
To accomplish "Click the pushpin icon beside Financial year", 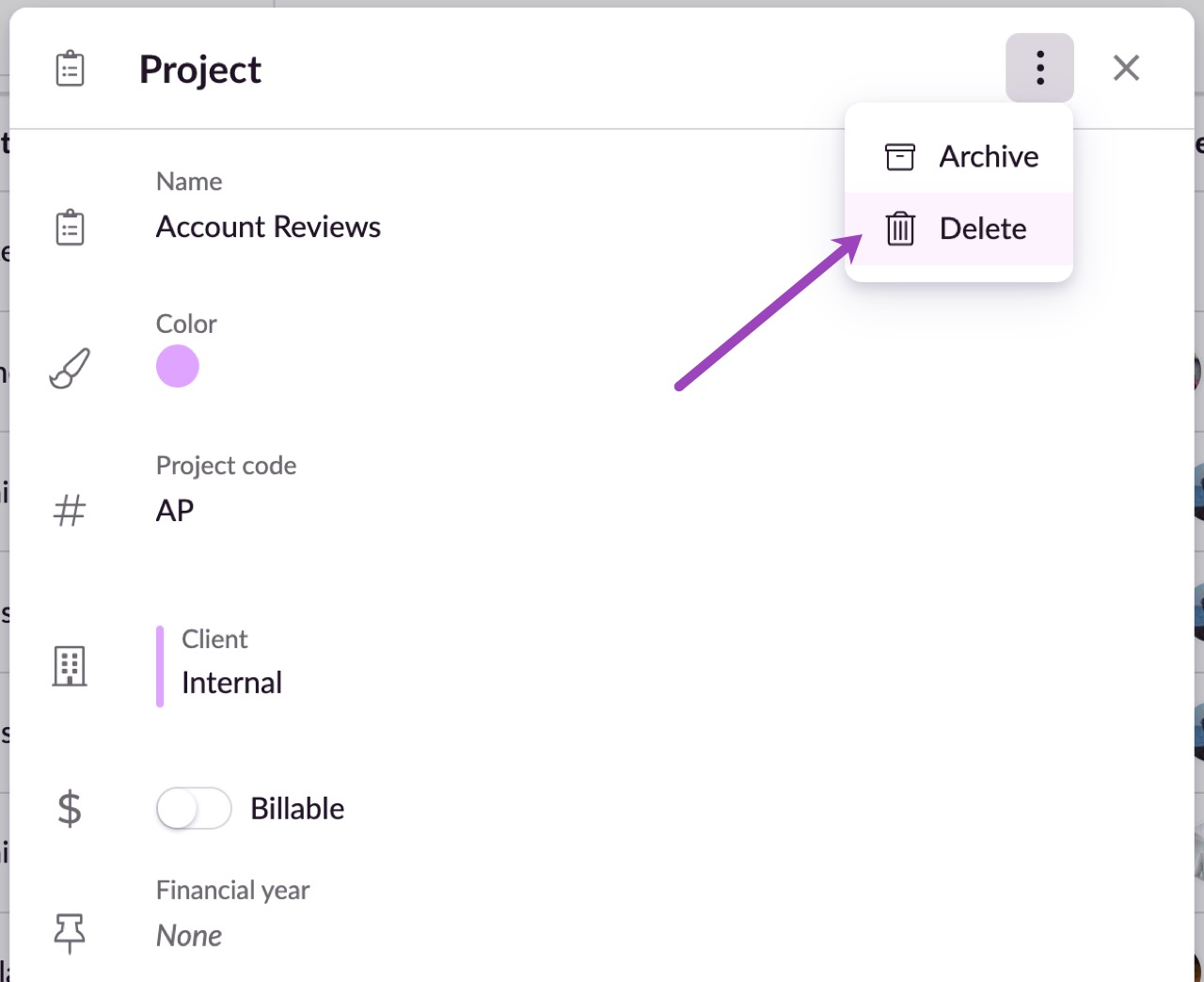I will tap(70, 933).
